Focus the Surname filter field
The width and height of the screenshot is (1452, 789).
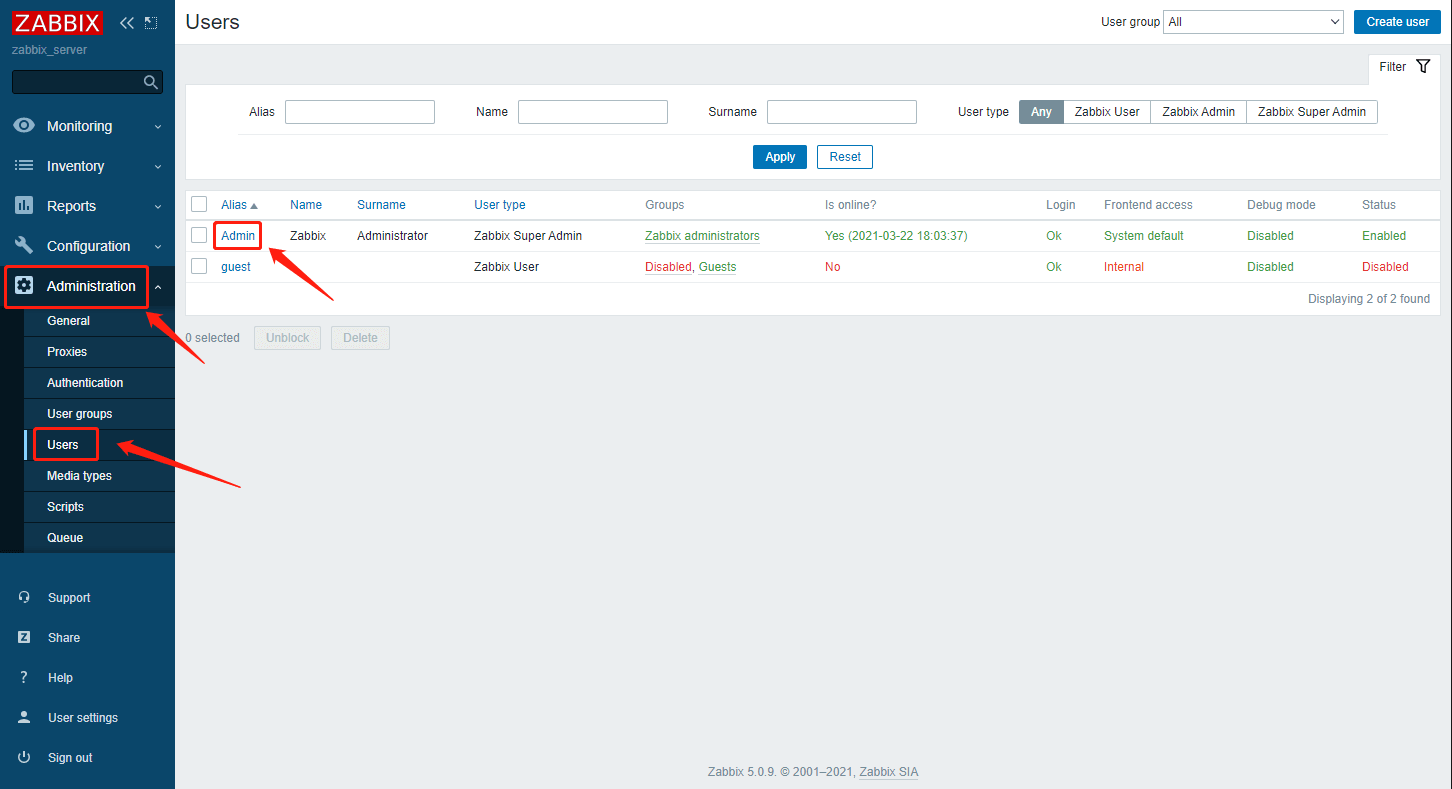pyautogui.click(x=842, y=112)
